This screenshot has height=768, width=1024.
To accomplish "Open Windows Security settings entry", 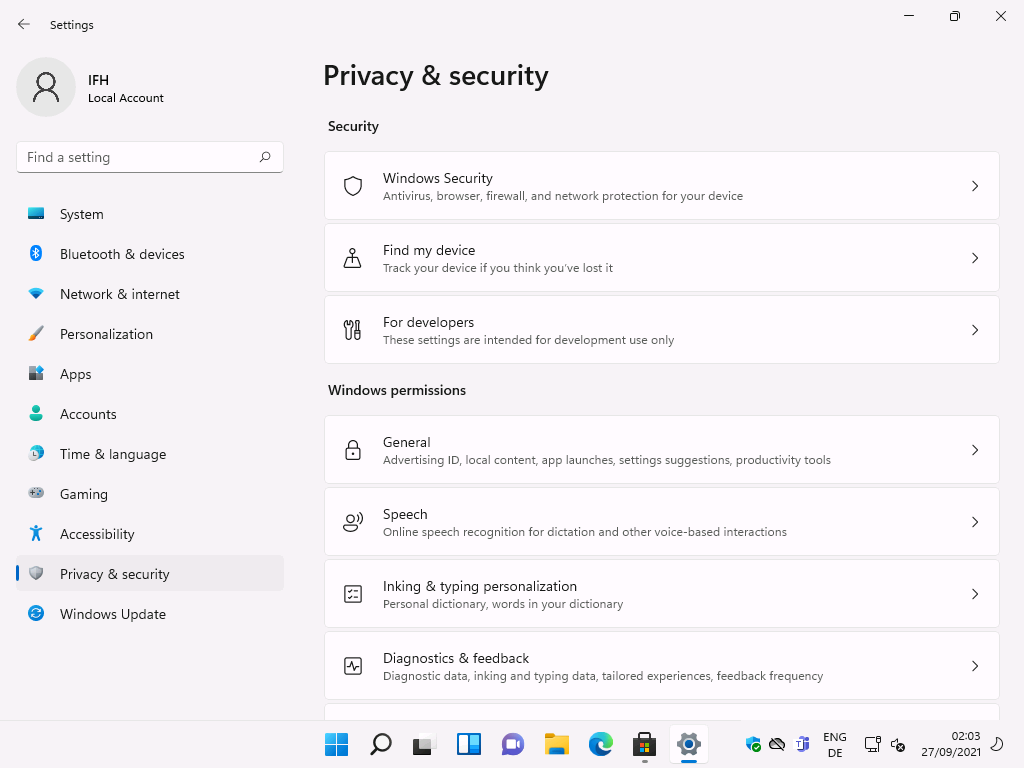I will click(662, 186).
